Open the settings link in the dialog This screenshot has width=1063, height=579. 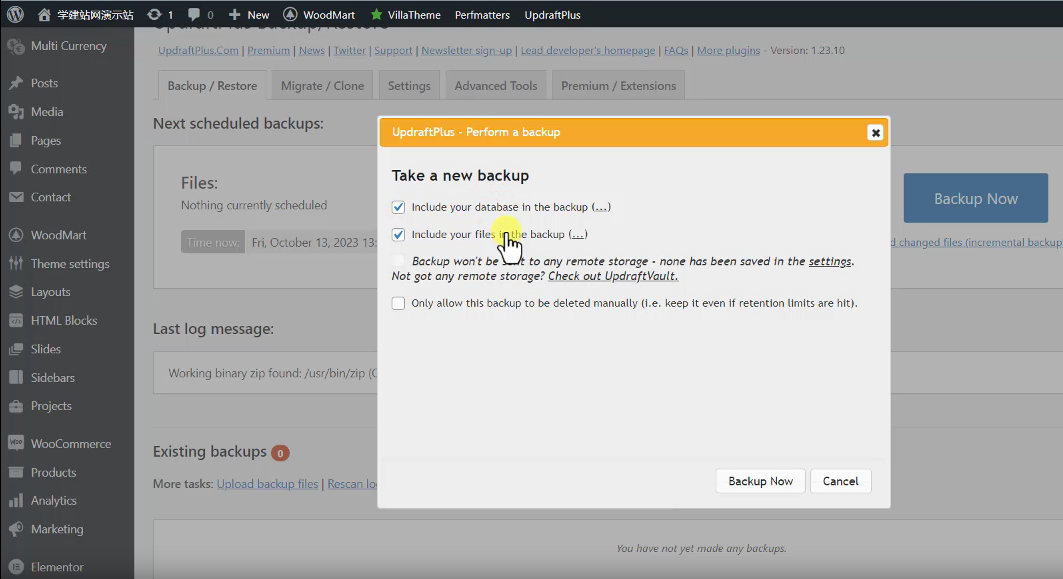[x=830, y=261]
